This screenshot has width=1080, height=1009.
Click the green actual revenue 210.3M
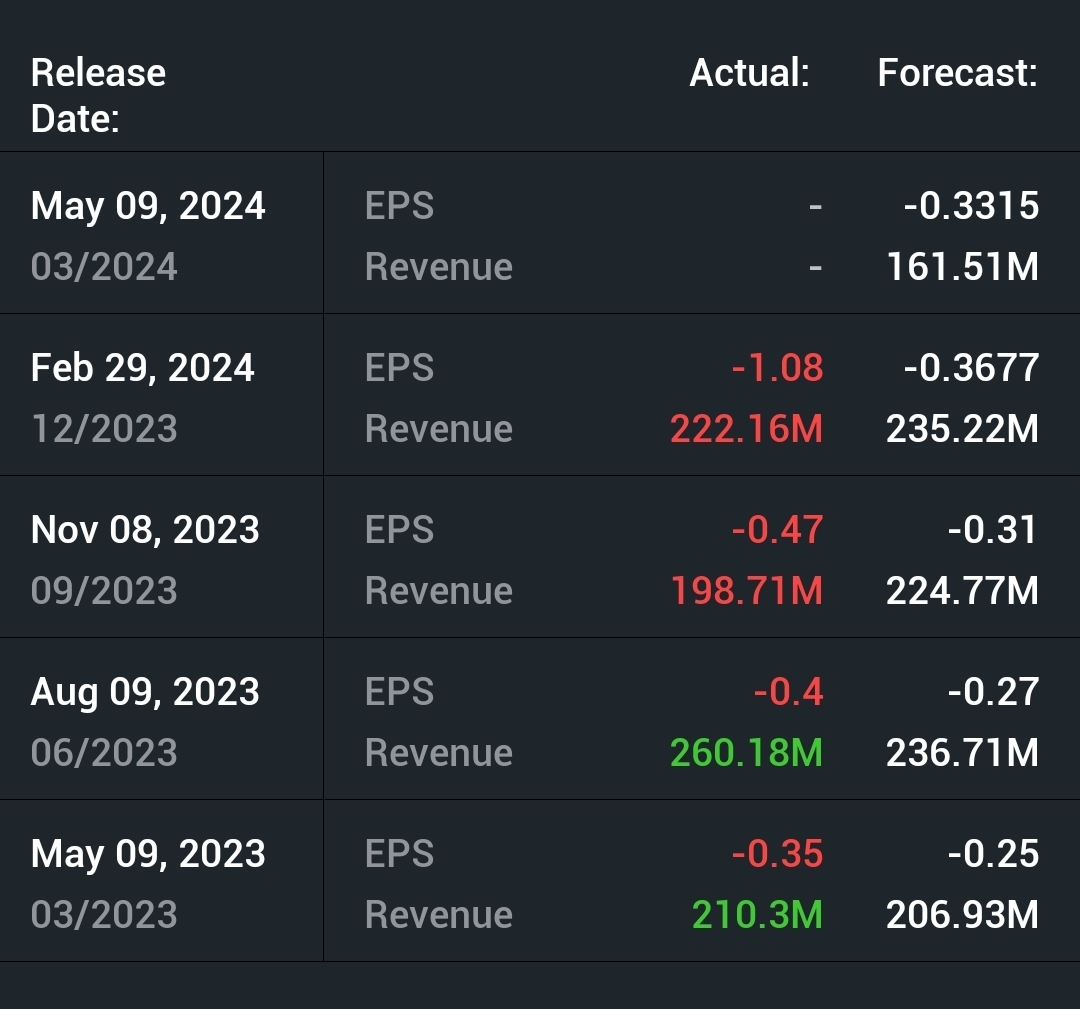click(757, 915)
